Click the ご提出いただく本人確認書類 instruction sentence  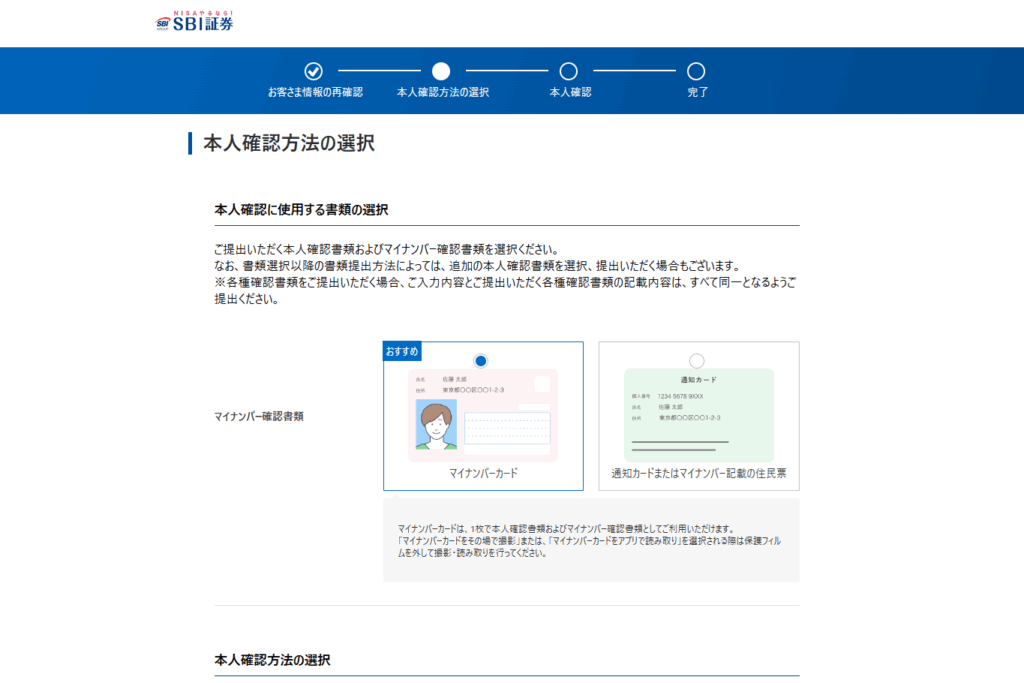click(387, 249)
